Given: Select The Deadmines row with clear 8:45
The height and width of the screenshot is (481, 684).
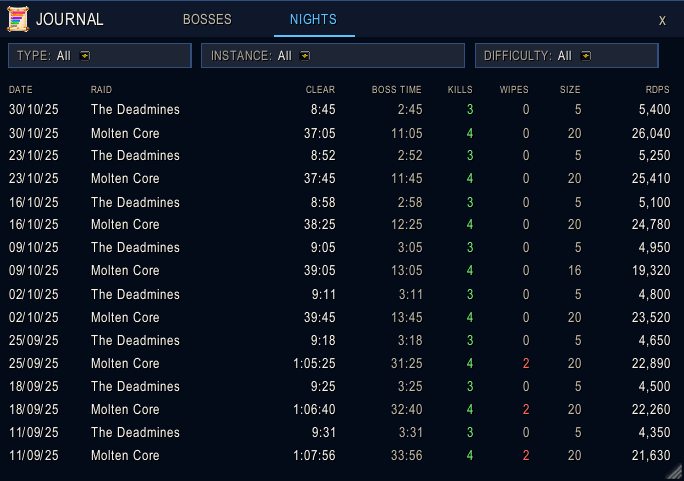Looking at the screenshot, I should pos(339,109).
